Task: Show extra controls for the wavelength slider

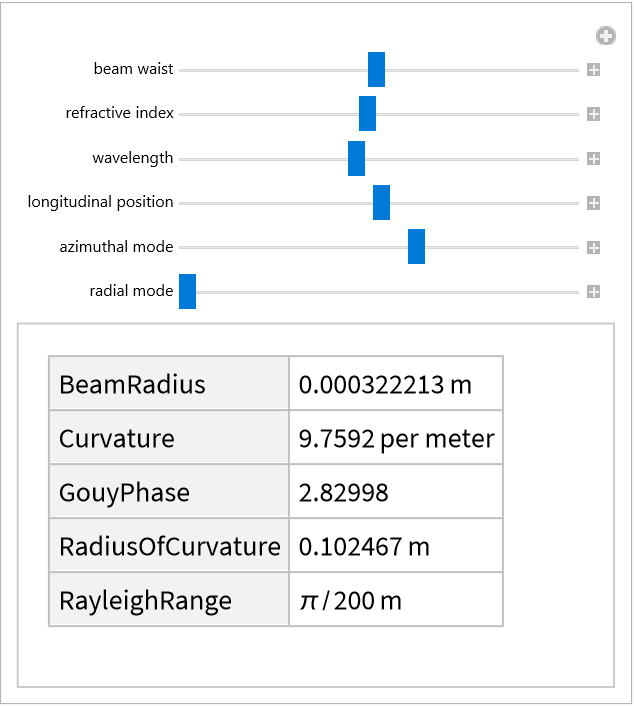Action: 593,159
